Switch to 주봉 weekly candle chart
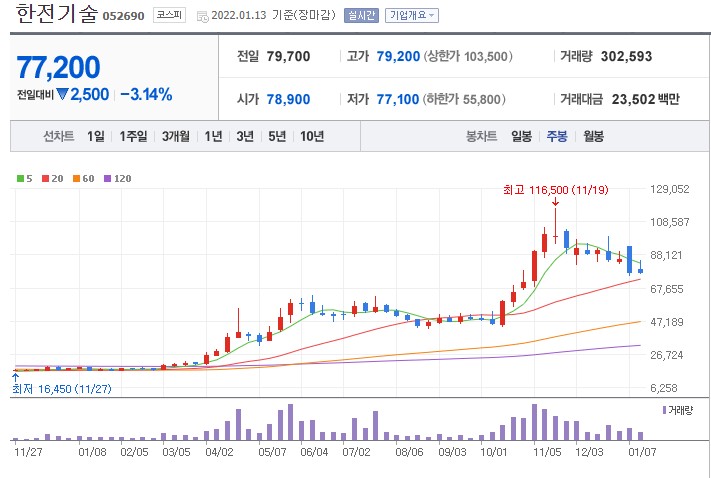This screenshot has height=478, width=711. [x=557, y=136]
